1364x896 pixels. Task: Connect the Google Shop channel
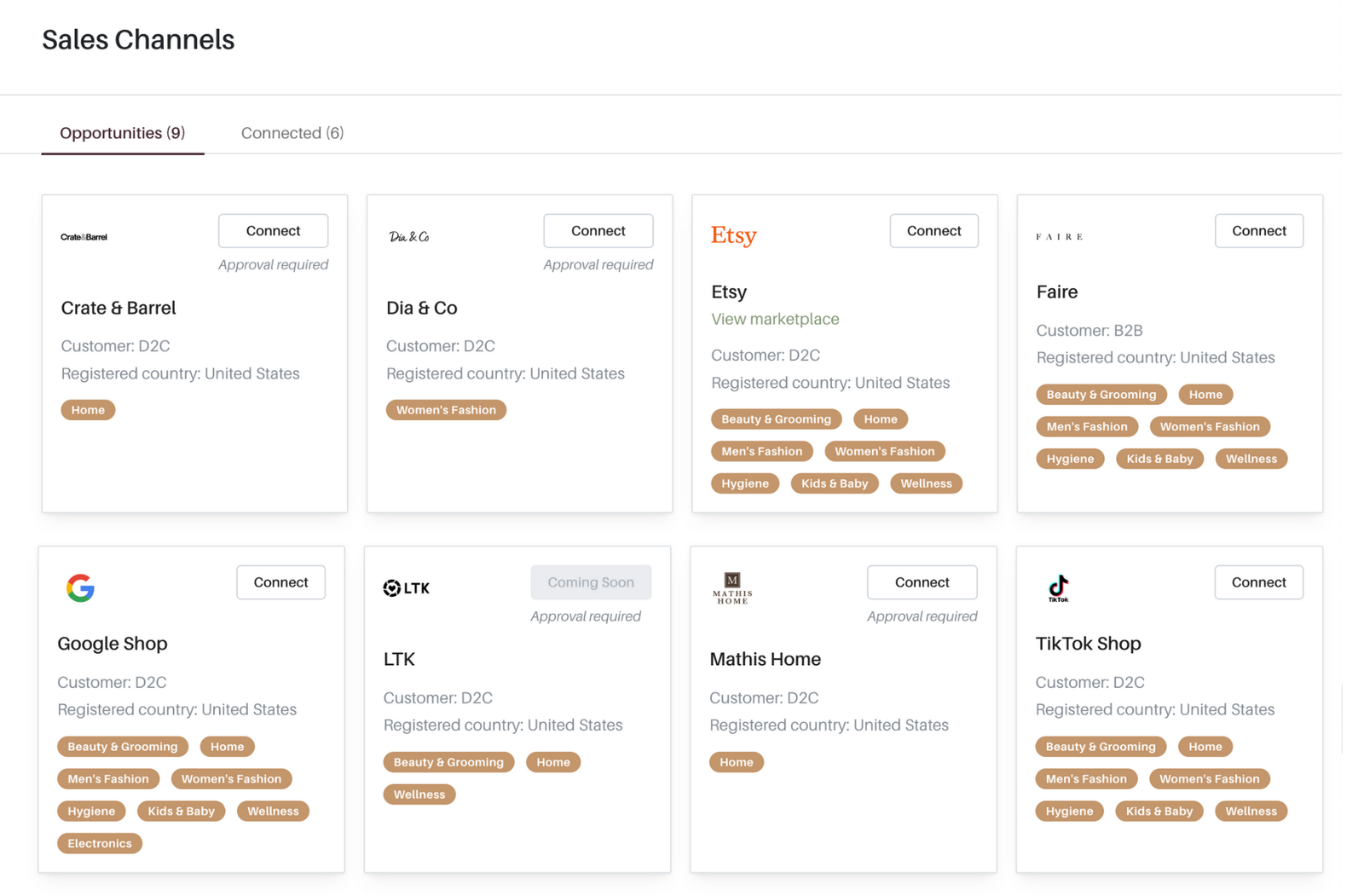(x=280, y=582)
